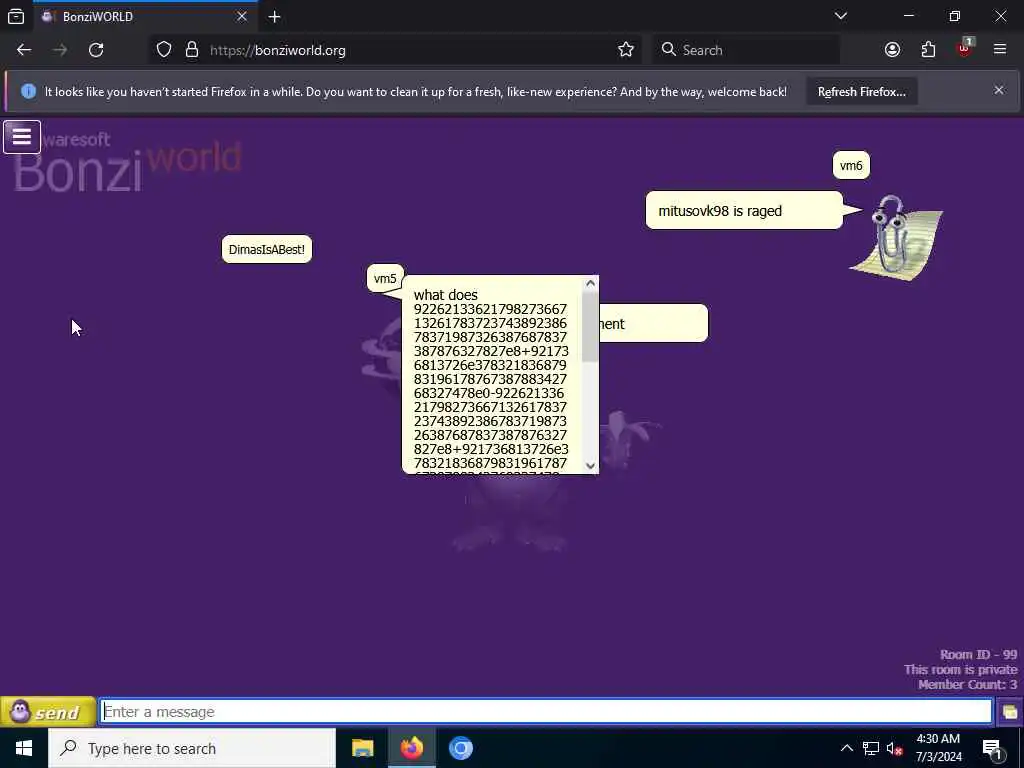Click the Member Count: 3 text
Image resolution: width=1024 pixels, height=768 pixels.
click(x=967, y=684)
